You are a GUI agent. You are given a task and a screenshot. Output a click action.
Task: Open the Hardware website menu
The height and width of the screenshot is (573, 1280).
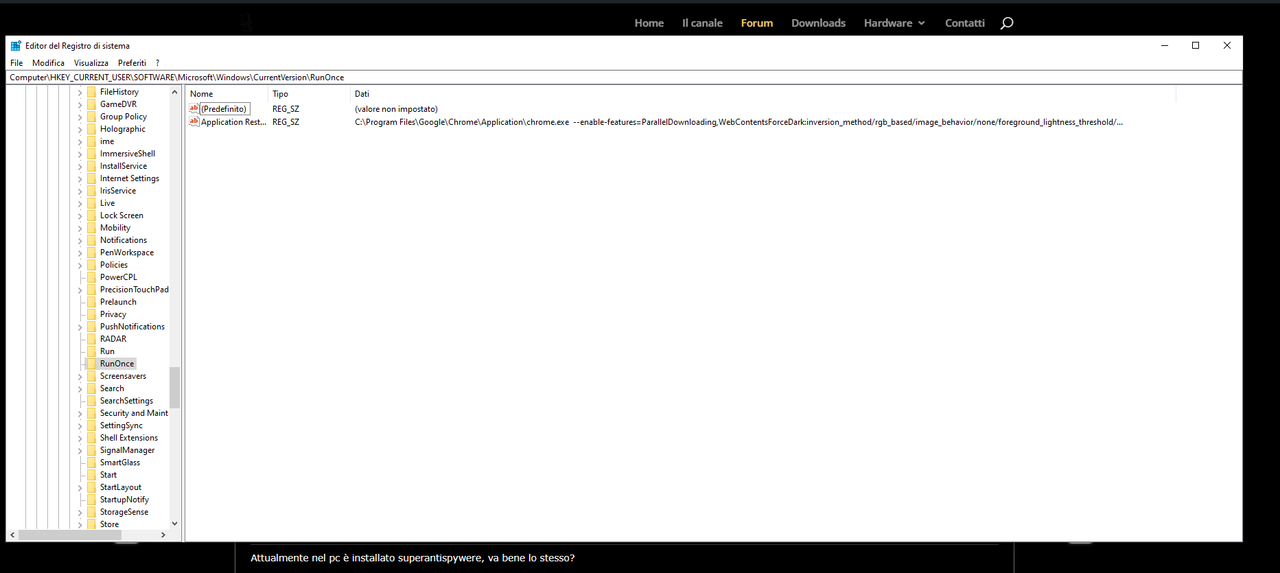tap(895, 23)
